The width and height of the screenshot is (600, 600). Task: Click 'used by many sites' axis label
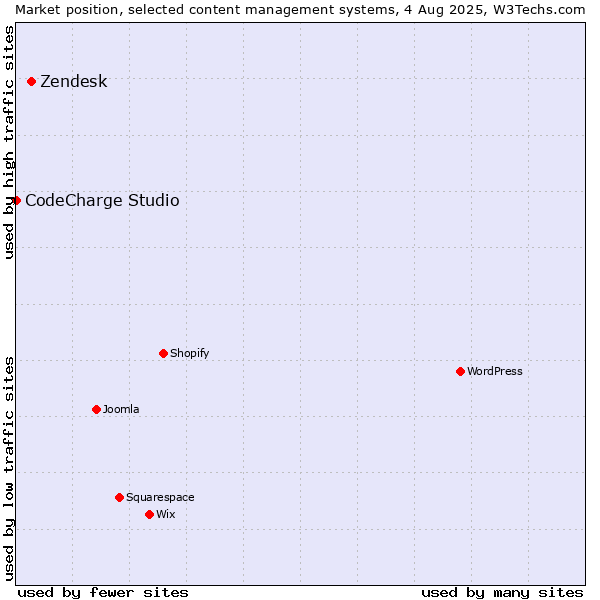tap(502, 593)
